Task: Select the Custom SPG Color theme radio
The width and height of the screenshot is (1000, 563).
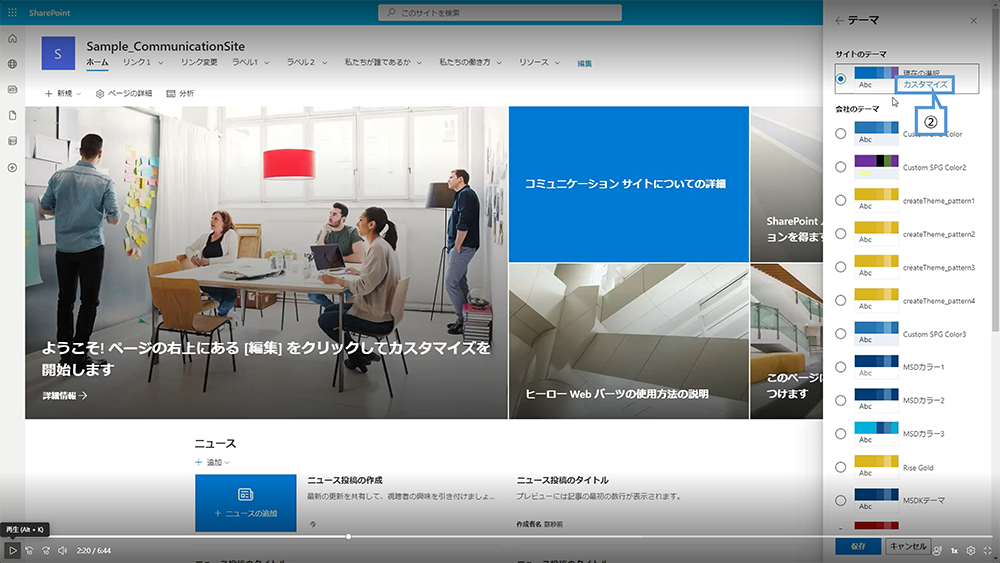Action: click(841, 134)
